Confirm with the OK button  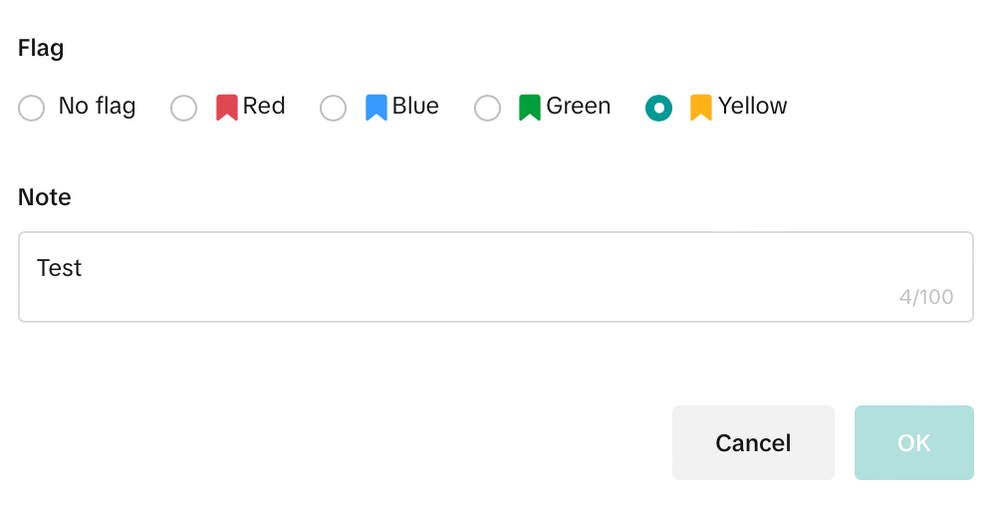(913, 443)
